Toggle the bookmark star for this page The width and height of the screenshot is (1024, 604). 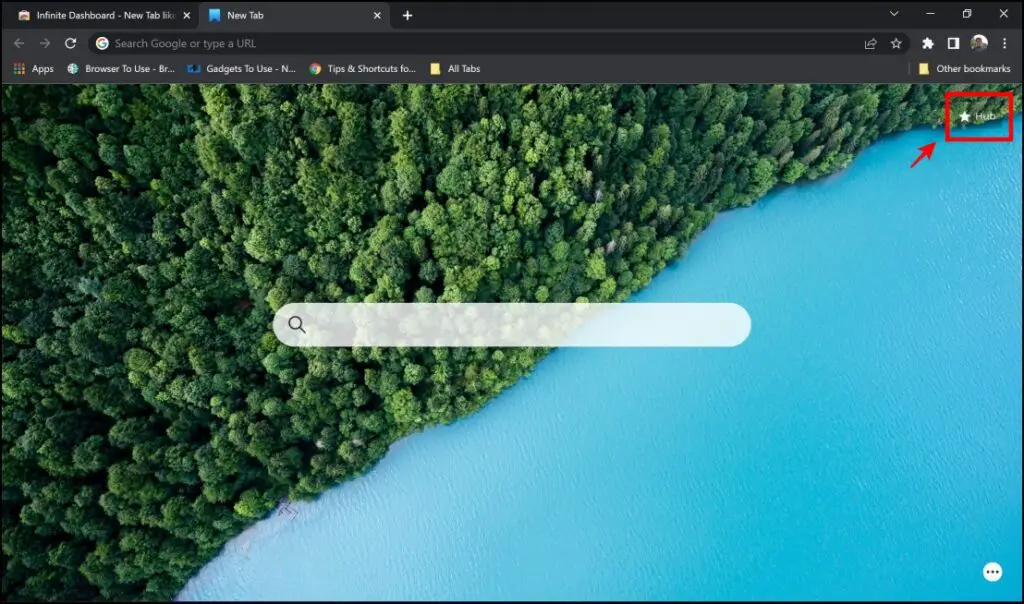tap(895, 43)
